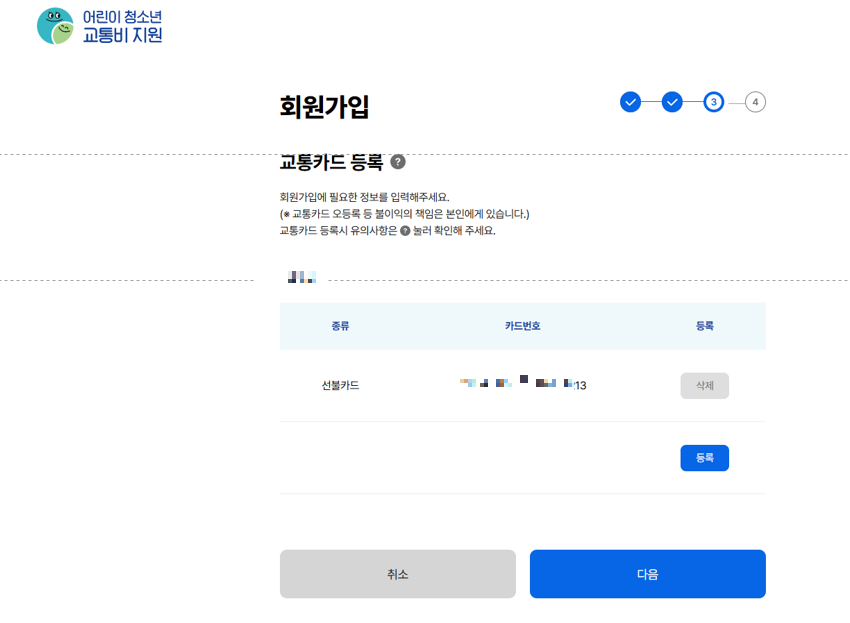Click the 종류 column header
The width and height of the screenshot is (850, 623).
pyautogui.click(x=338, y=327)
